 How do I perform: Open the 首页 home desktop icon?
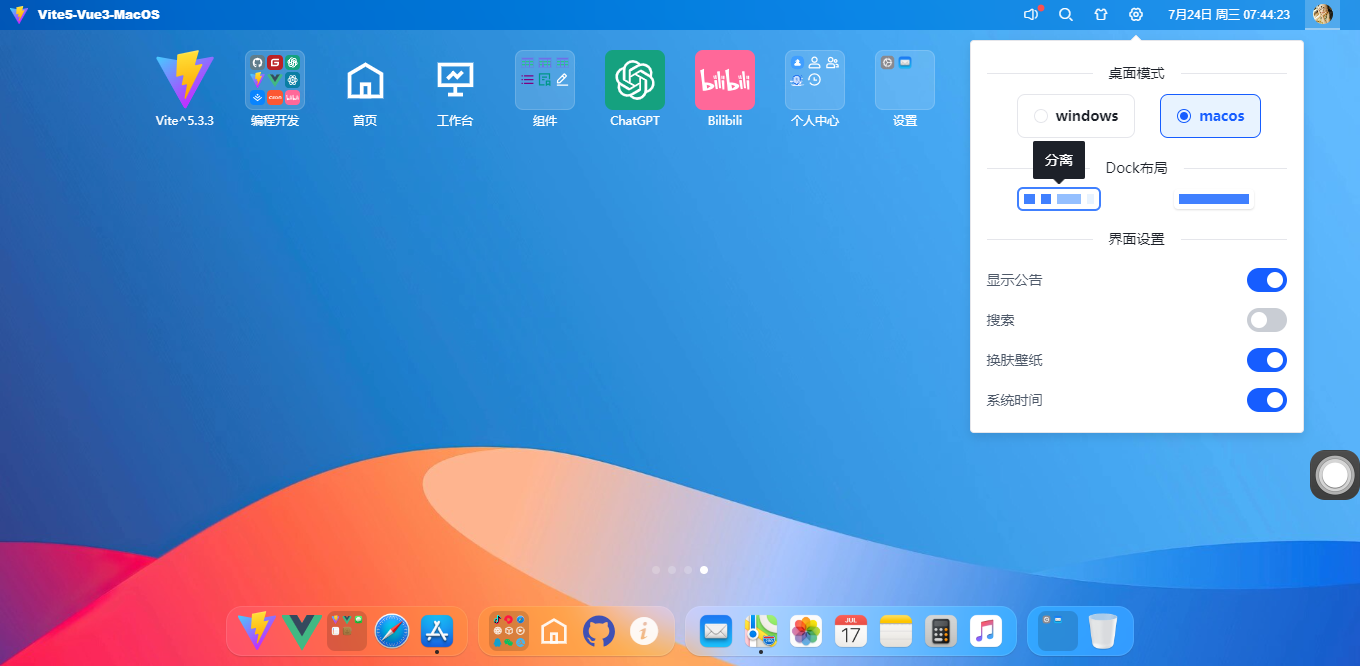point(365,79)
